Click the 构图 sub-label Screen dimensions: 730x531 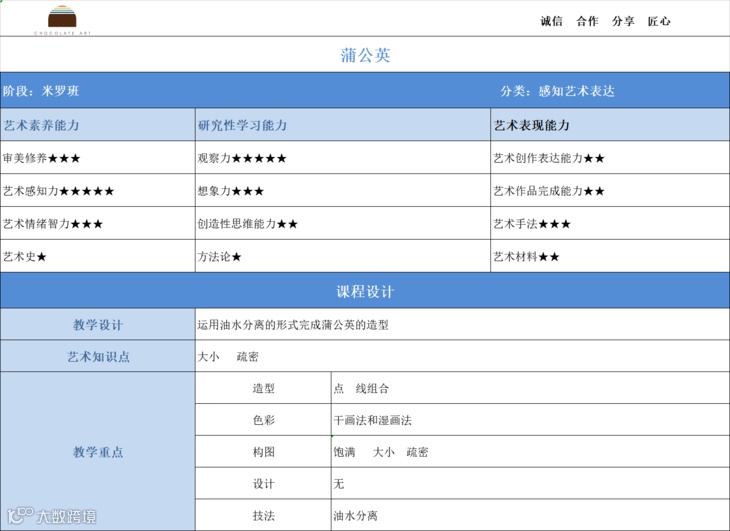[264, 451]
